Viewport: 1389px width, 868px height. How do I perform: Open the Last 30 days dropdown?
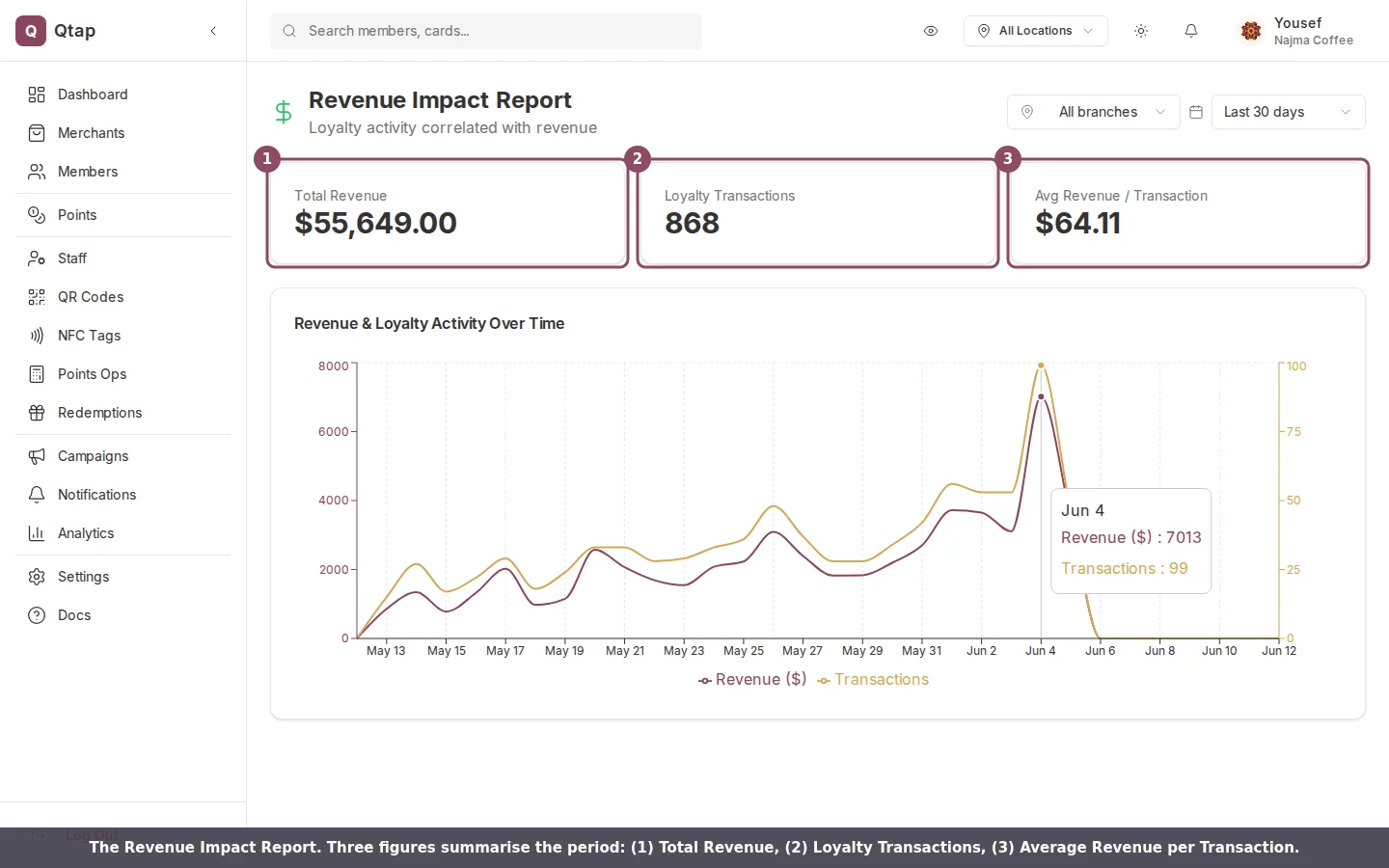[x=1288, y=112]
